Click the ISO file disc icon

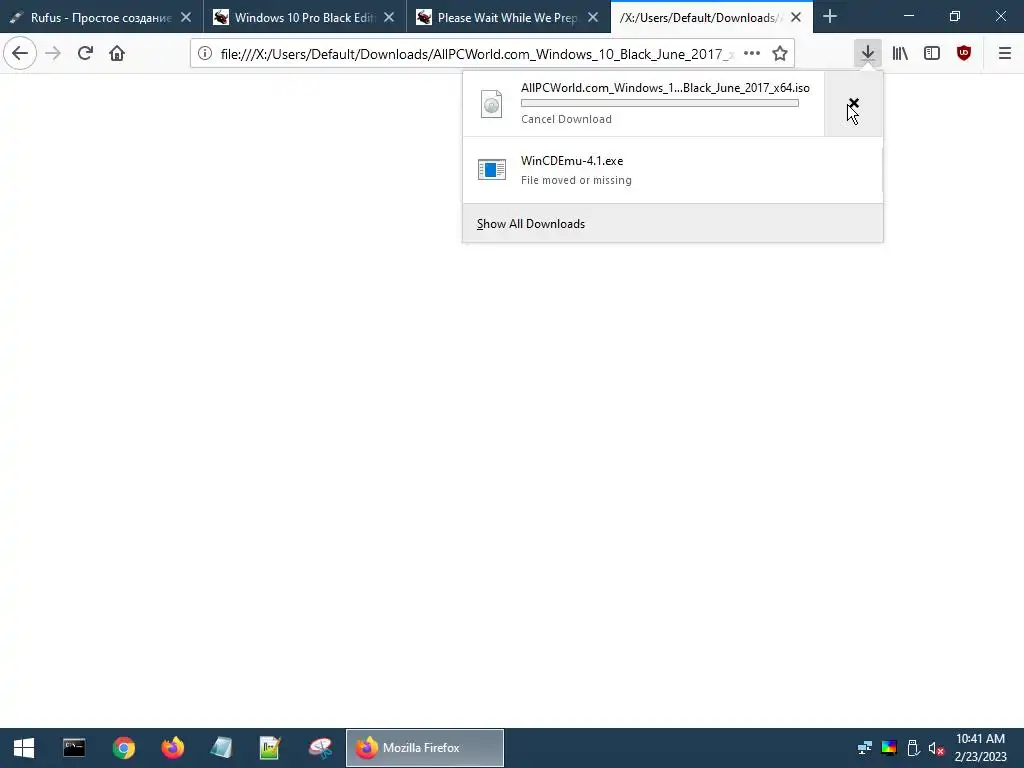[491, 104]
